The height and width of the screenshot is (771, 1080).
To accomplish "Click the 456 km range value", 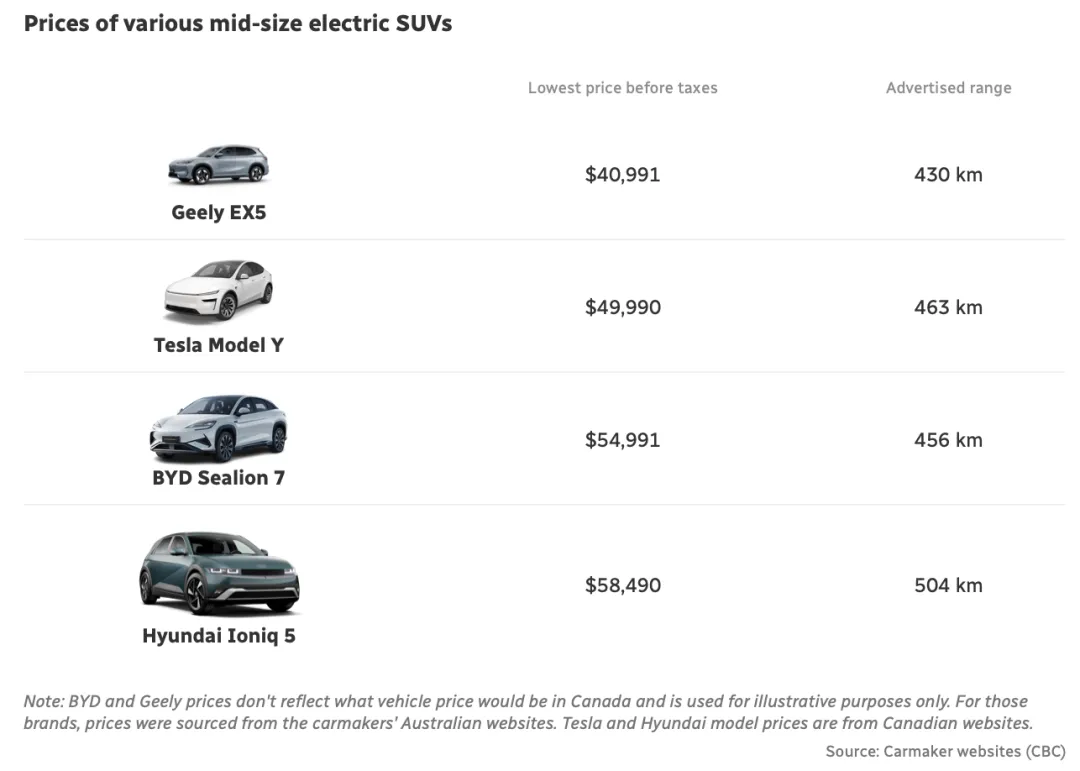I will tap(948, 440).
